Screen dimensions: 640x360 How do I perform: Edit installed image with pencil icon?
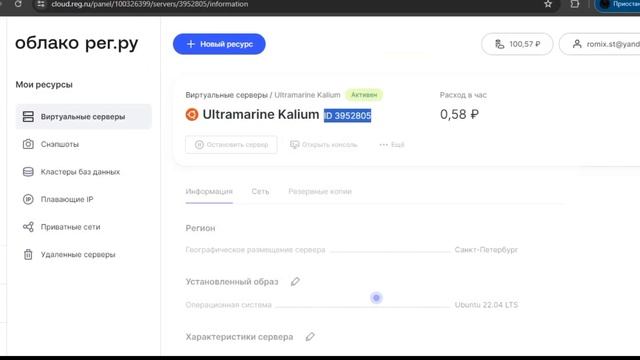point(295,282)
